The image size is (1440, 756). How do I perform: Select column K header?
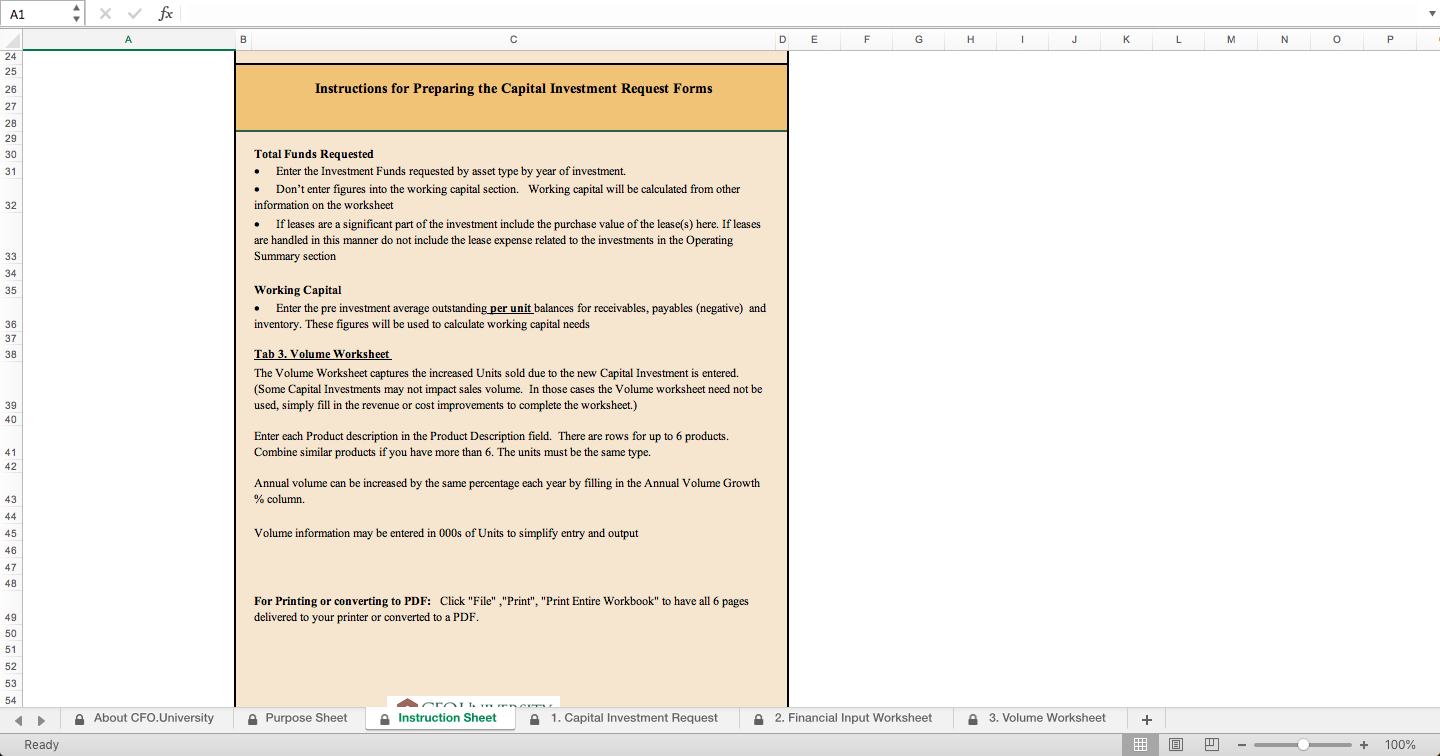point(1126,40)
